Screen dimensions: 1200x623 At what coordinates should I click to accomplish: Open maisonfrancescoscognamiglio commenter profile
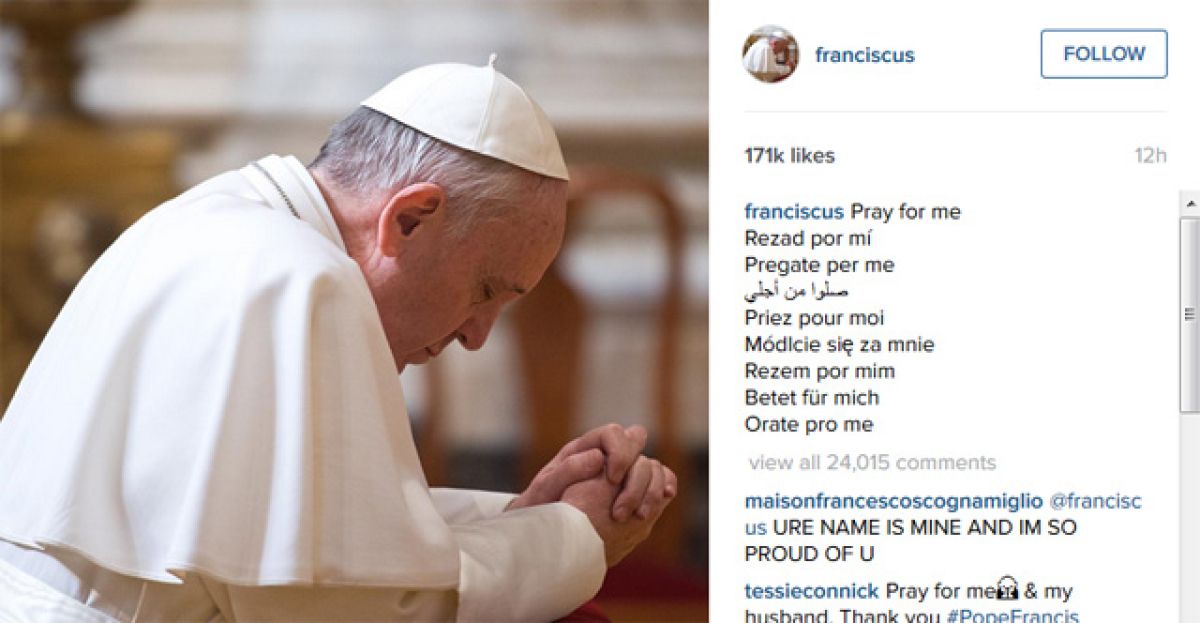coord(893,501)
